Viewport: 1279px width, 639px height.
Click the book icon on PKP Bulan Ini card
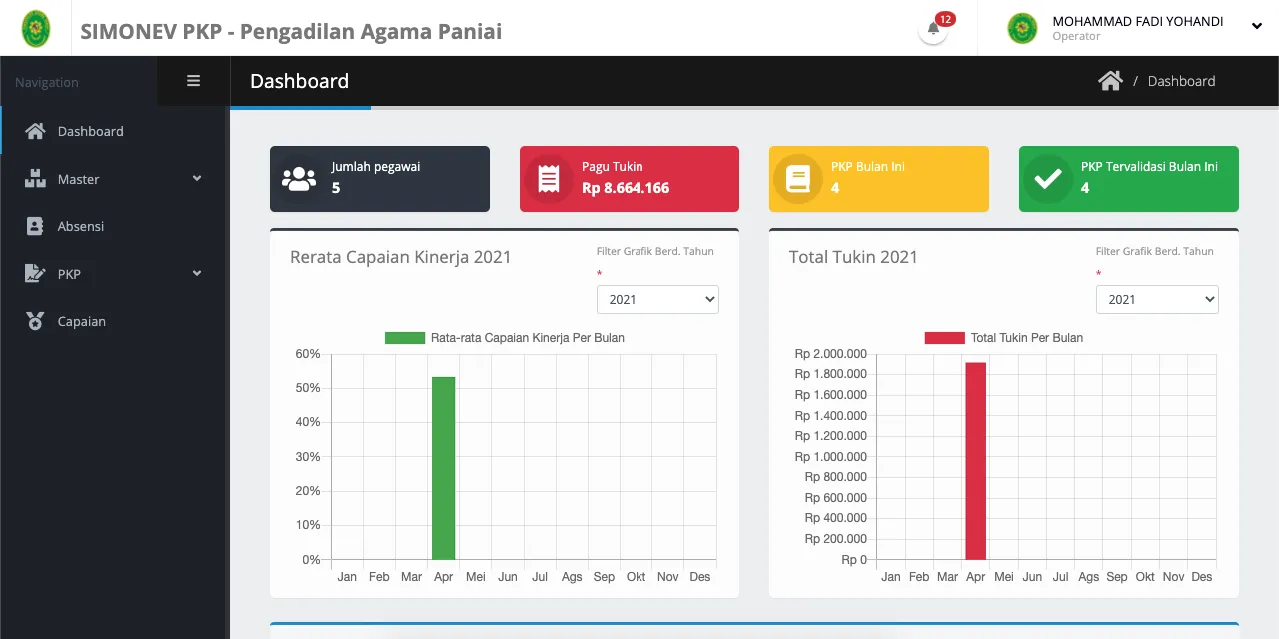797,180
